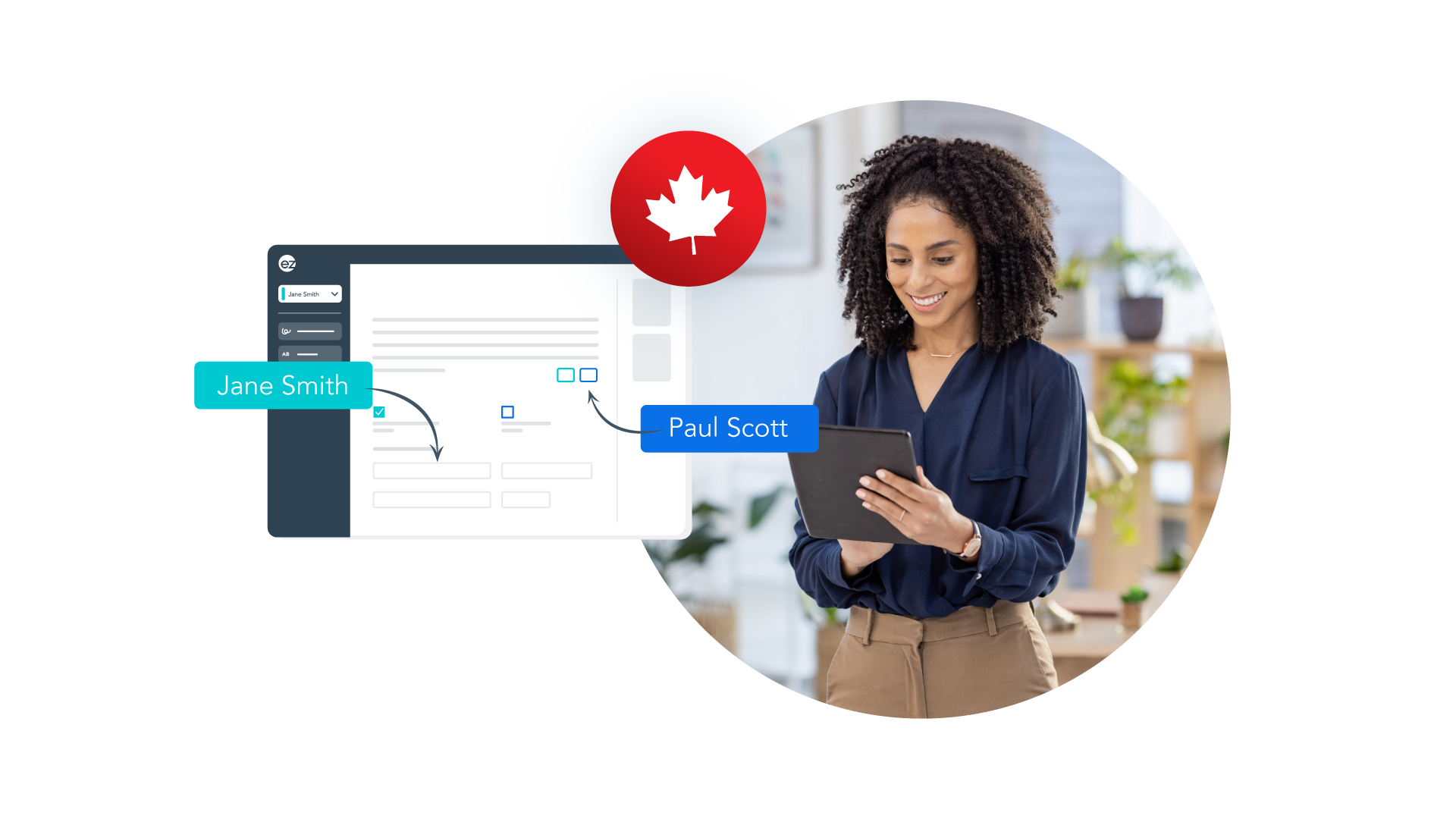Select the checkbox element in form
This screenshot has height=819, width=1456.
tap(379, 412)
